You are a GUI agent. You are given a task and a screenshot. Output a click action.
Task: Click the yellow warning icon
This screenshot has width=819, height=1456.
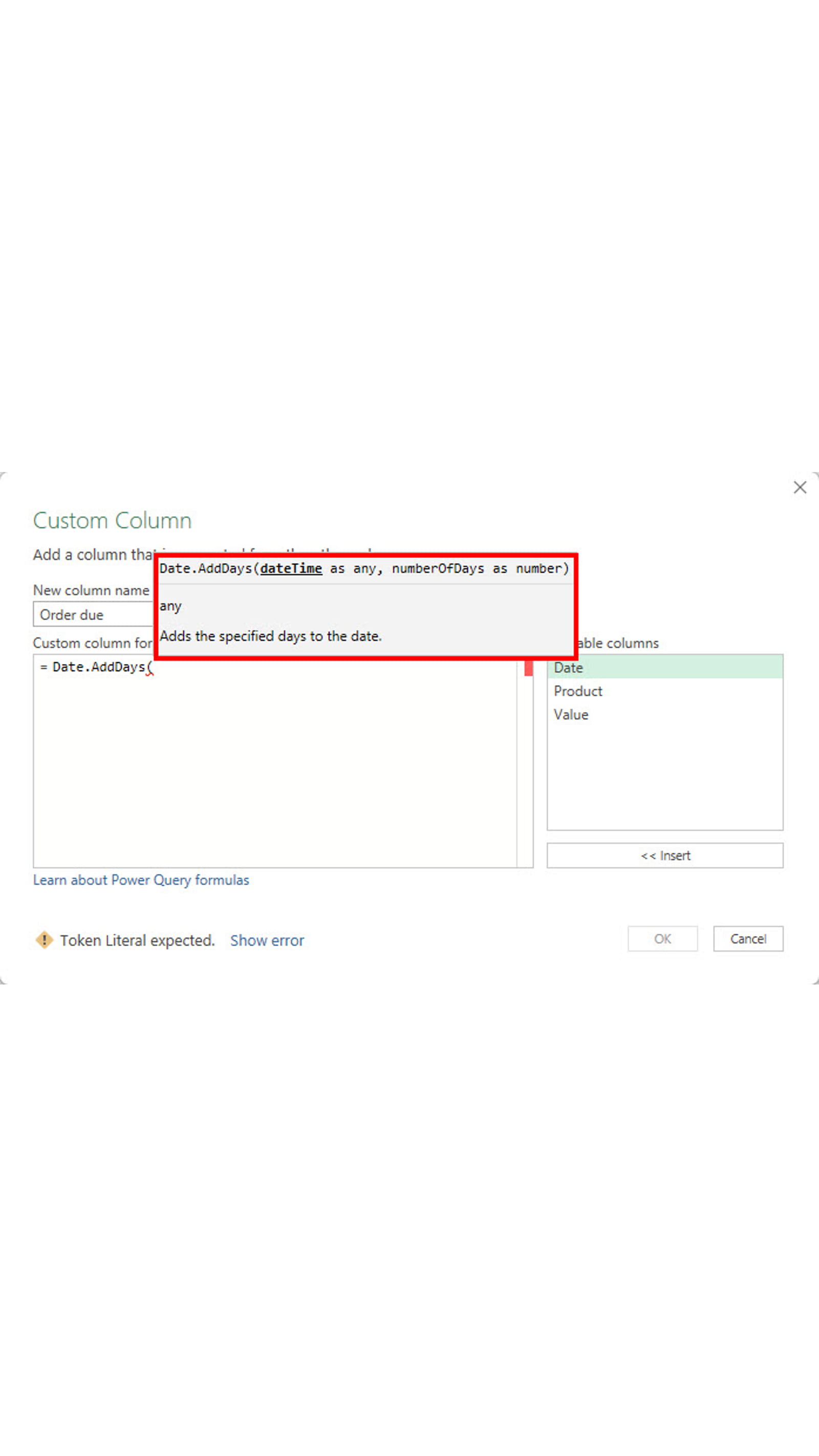coord(44,940)
